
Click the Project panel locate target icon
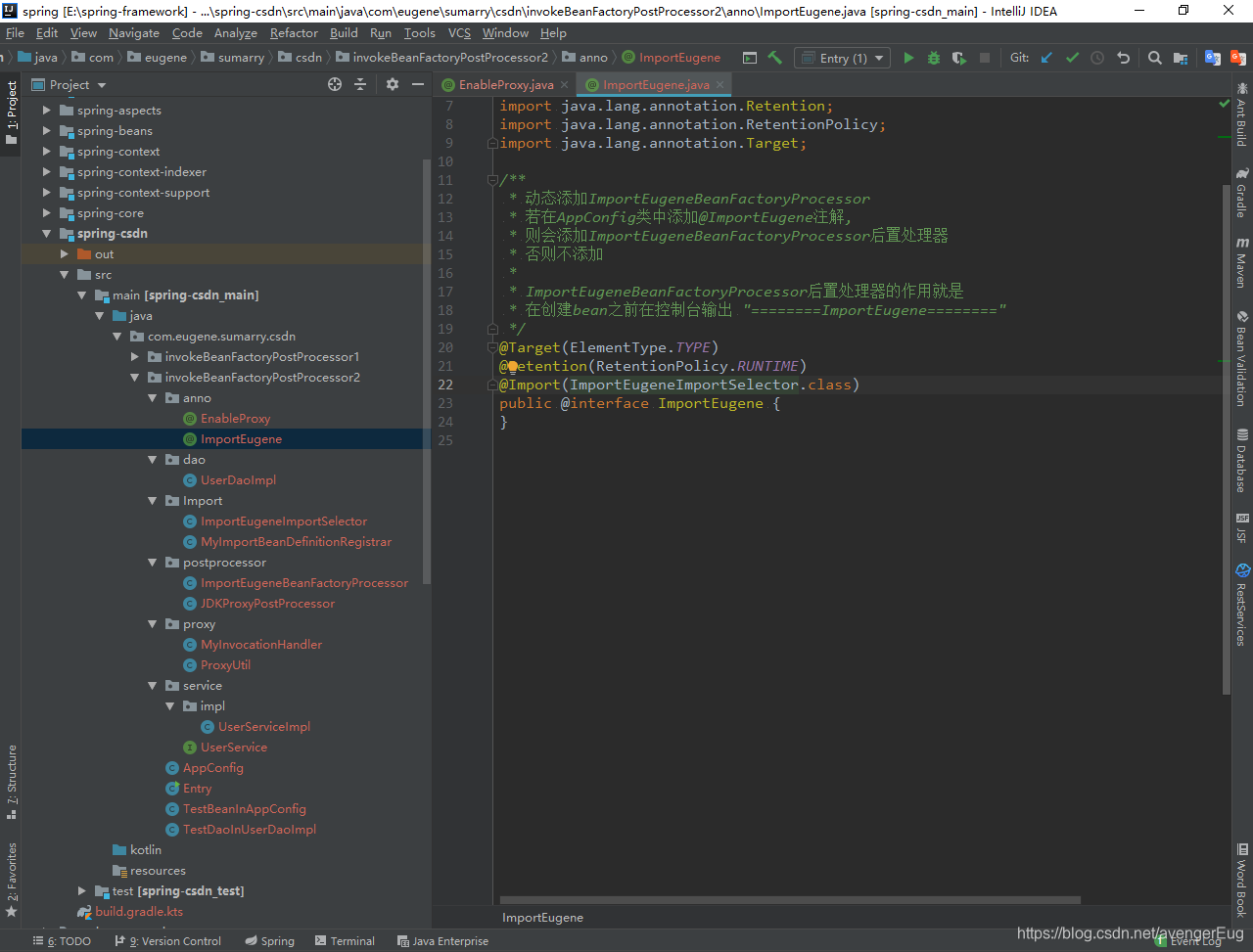pyautogui.click(x=335, y=84)
